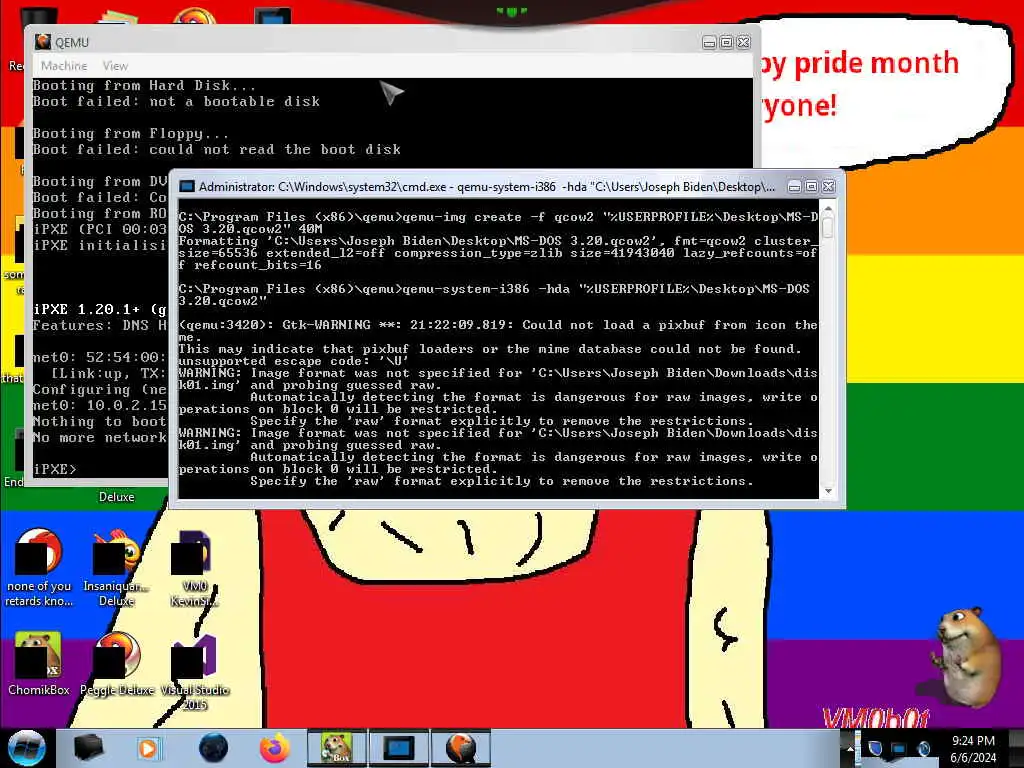Viewport: 1024px width, 768px height.
Task: Switch to ChomikBox on the taskbar
Action: coord(337,748)
